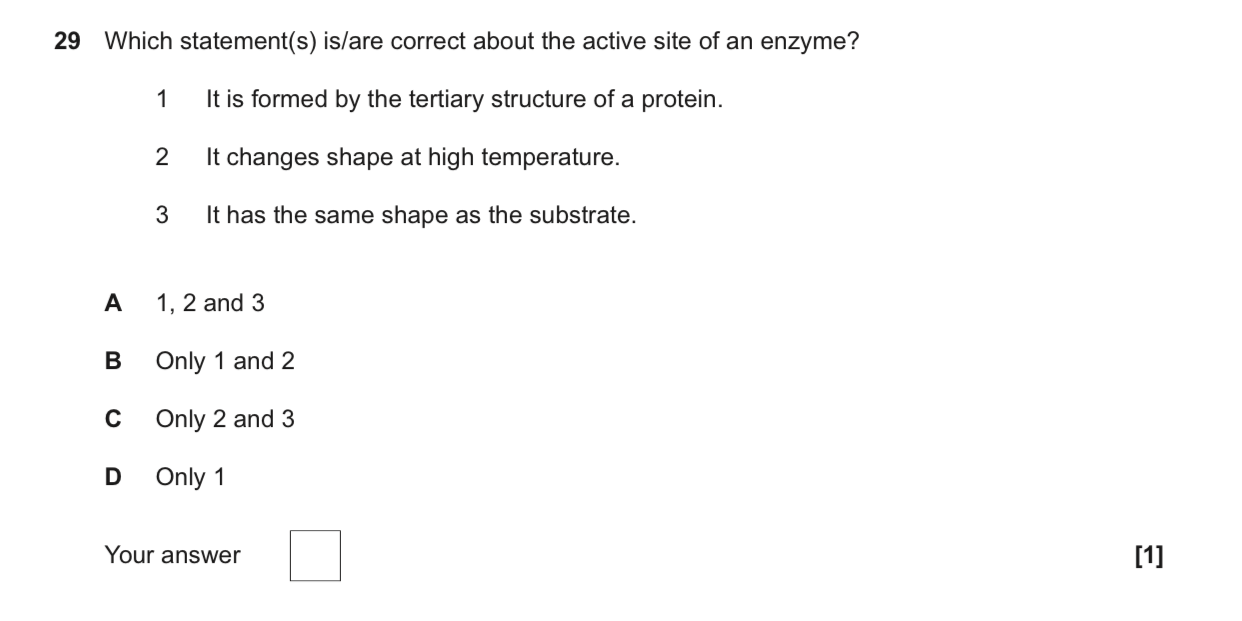Click the statement about tertiary structure
This screenshot has width=1242, height=621.
point(463,100)
